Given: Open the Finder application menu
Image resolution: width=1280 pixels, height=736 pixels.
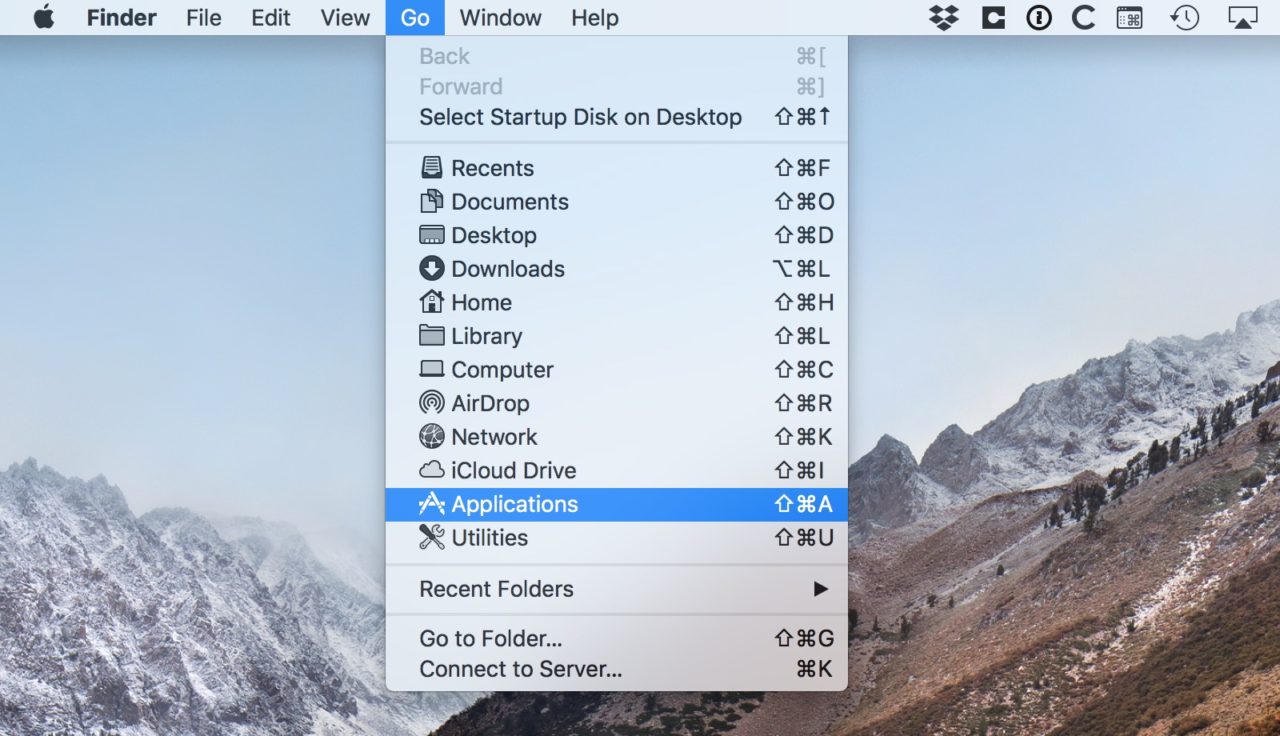Looking at the screenshot, I should [122, 17].
